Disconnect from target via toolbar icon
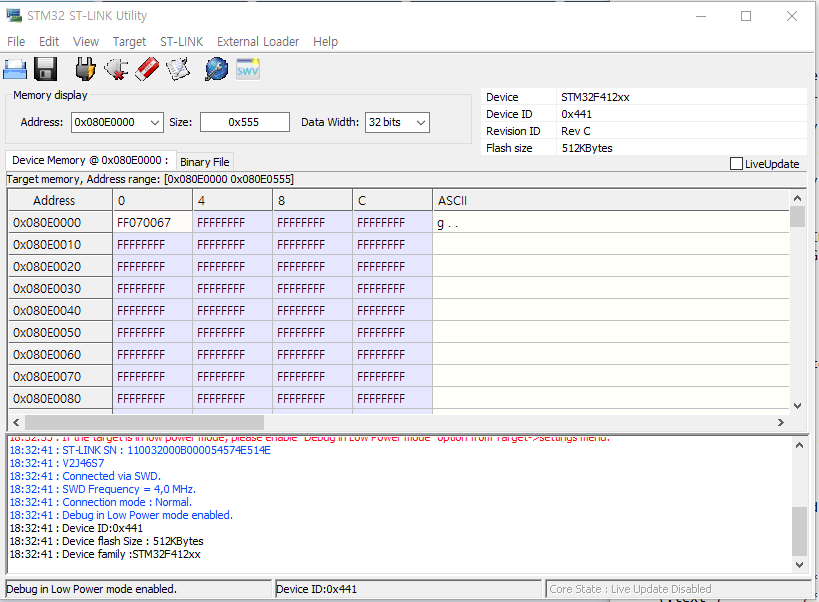 pos(116,69)
